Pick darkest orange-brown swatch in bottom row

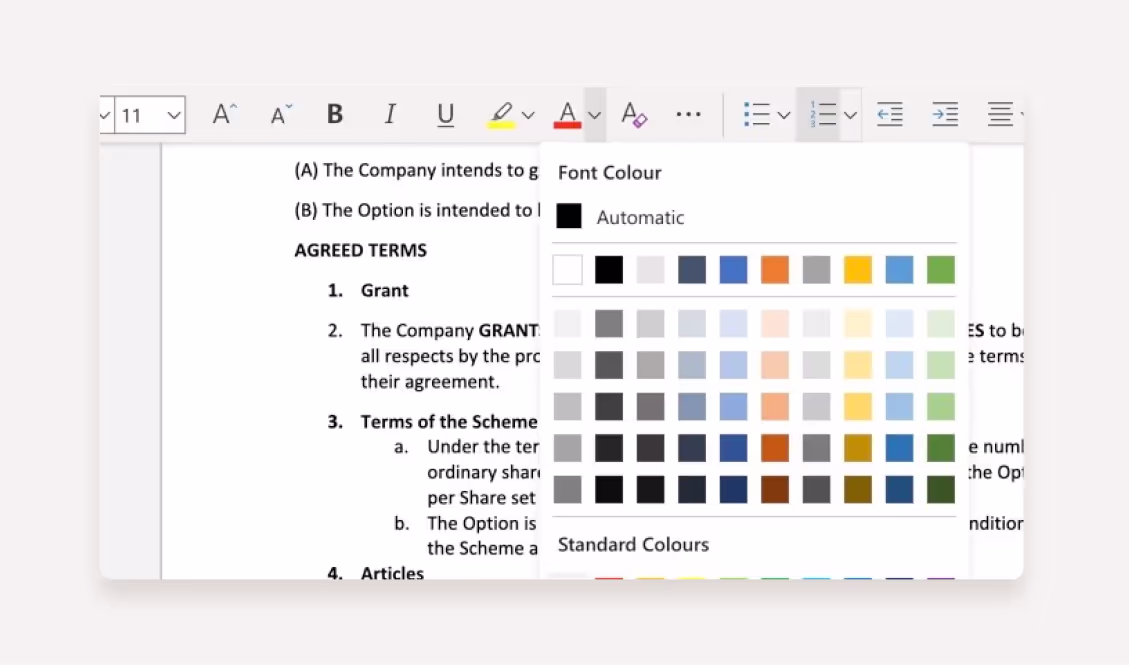click(775, 489)
